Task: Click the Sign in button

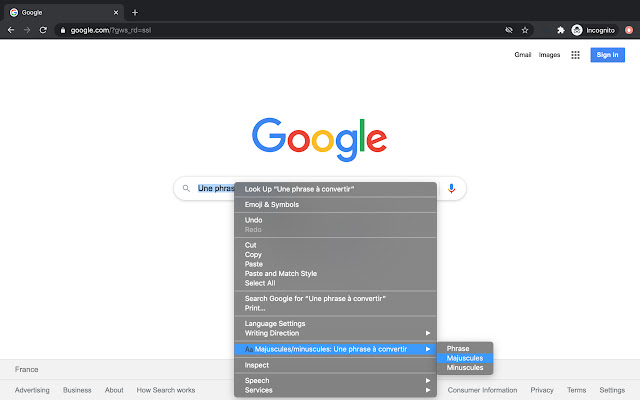Action: [x=607, y=55]
